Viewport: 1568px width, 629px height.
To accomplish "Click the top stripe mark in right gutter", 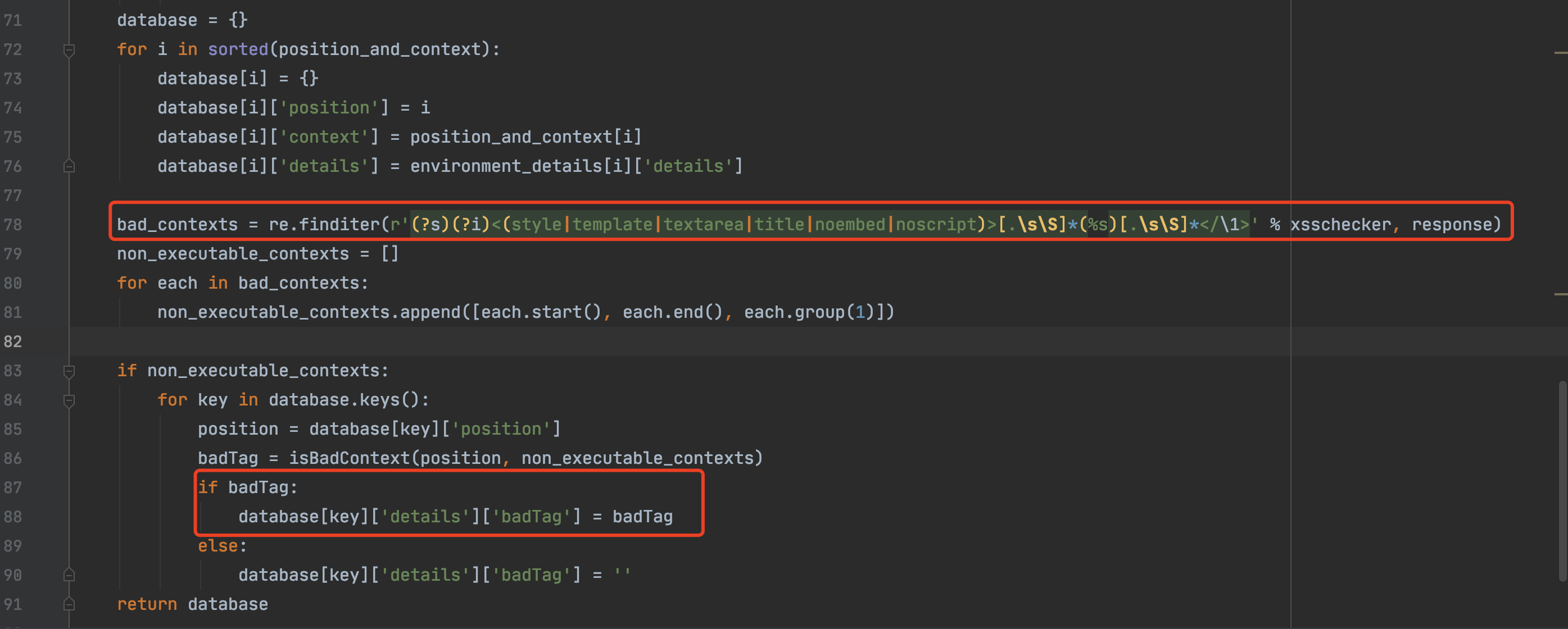I will click(x=1560, y=53).
